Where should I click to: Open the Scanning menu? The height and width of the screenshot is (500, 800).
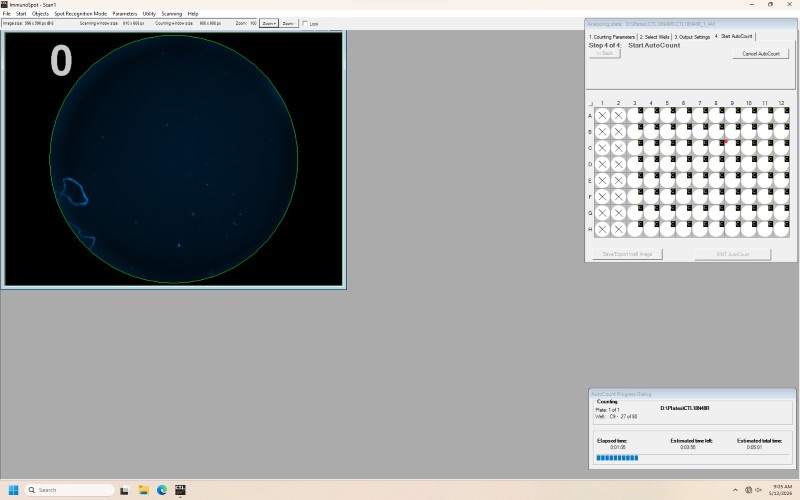point(171,14)
